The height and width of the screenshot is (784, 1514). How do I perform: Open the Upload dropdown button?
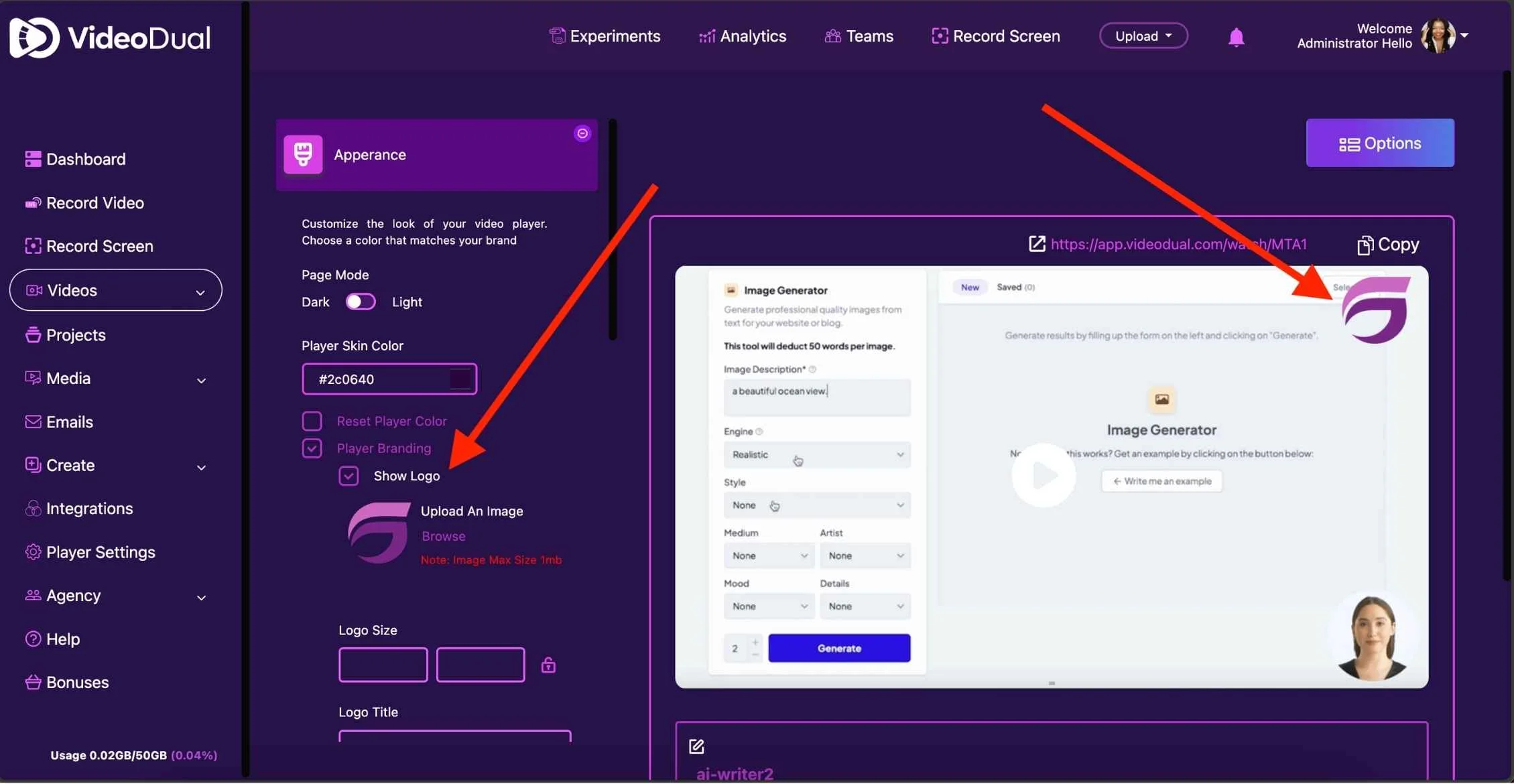pyautogui.click(x=1143, y=36)
